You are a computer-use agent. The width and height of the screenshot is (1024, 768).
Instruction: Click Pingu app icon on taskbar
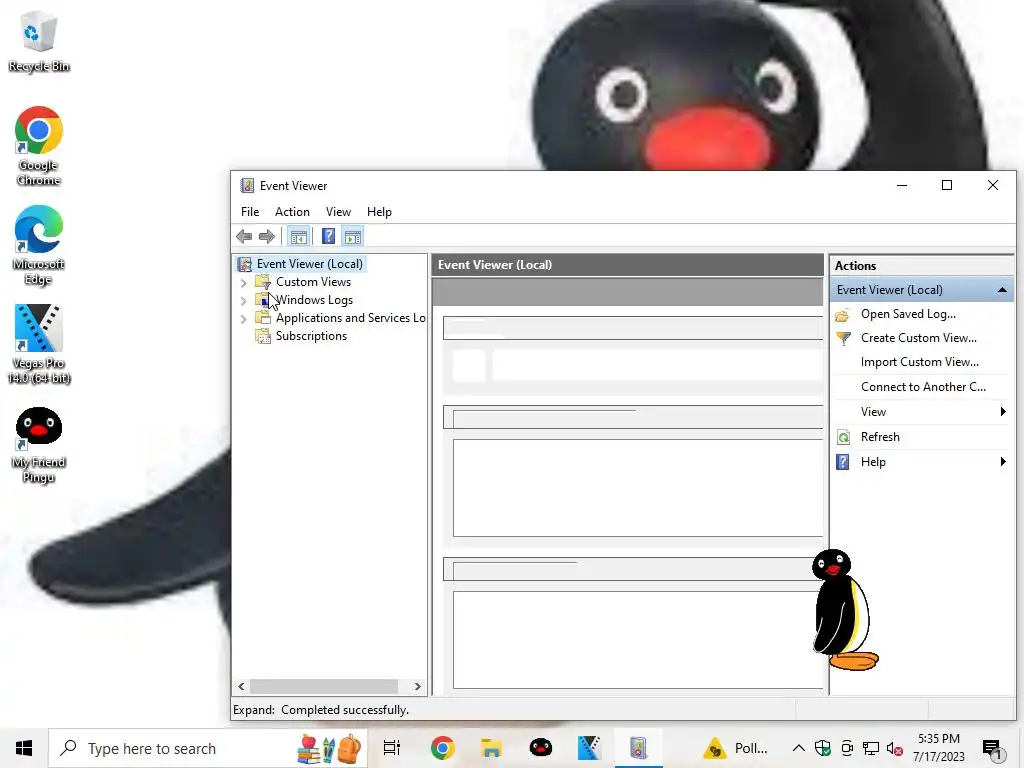tap(540, 748)
